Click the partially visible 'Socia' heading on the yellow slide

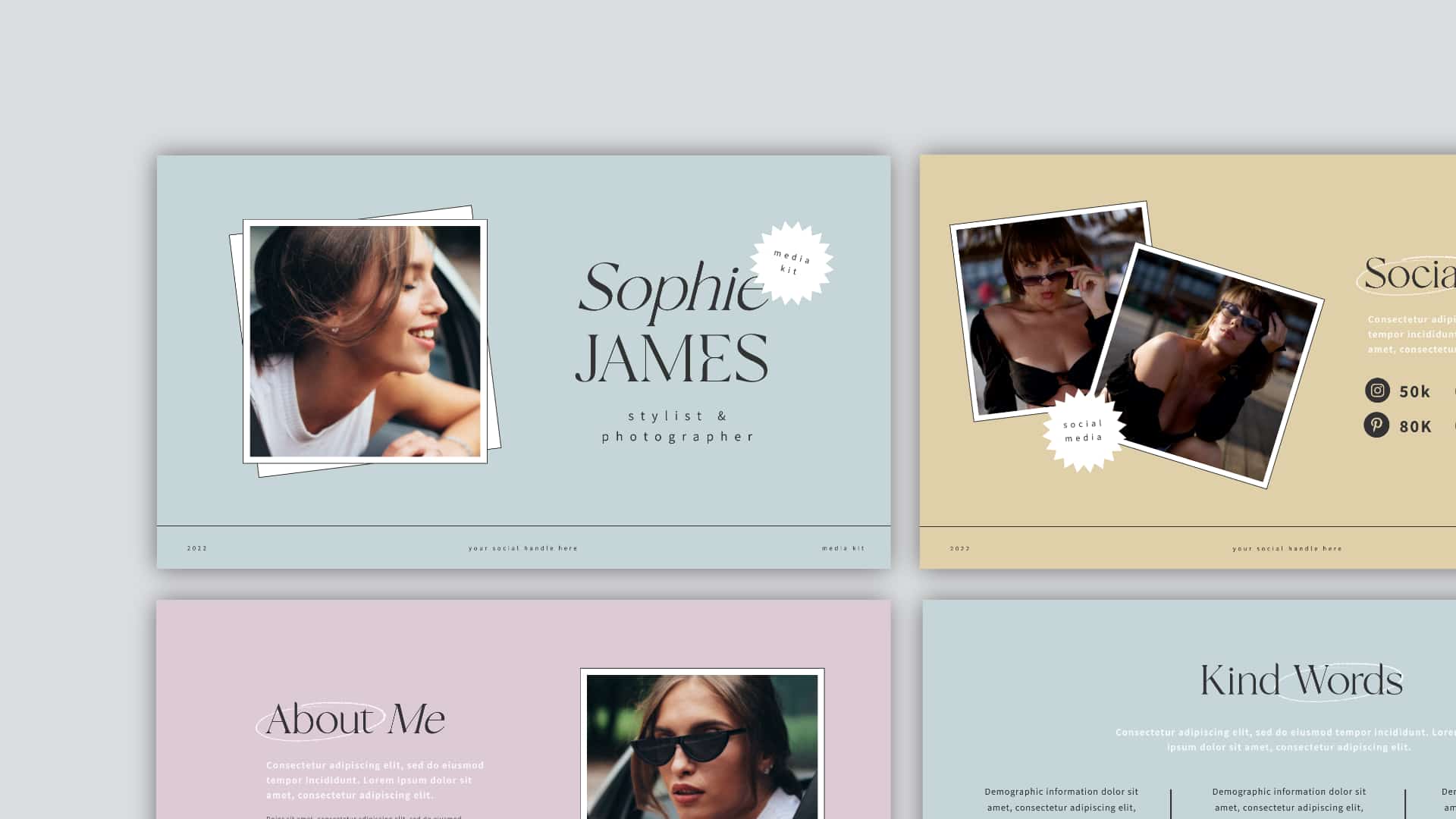pyautogui.click(x=1410, y=274)
